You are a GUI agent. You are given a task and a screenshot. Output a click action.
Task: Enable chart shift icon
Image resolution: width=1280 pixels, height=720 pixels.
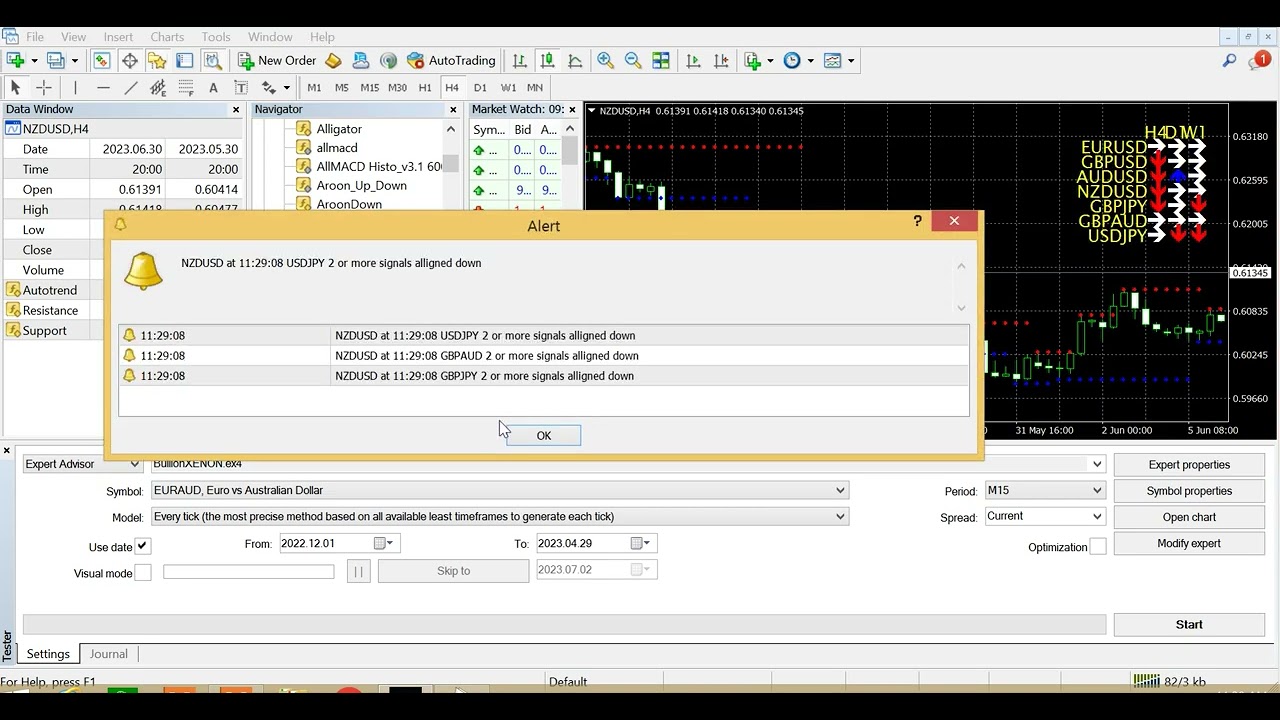click(722, 61)
